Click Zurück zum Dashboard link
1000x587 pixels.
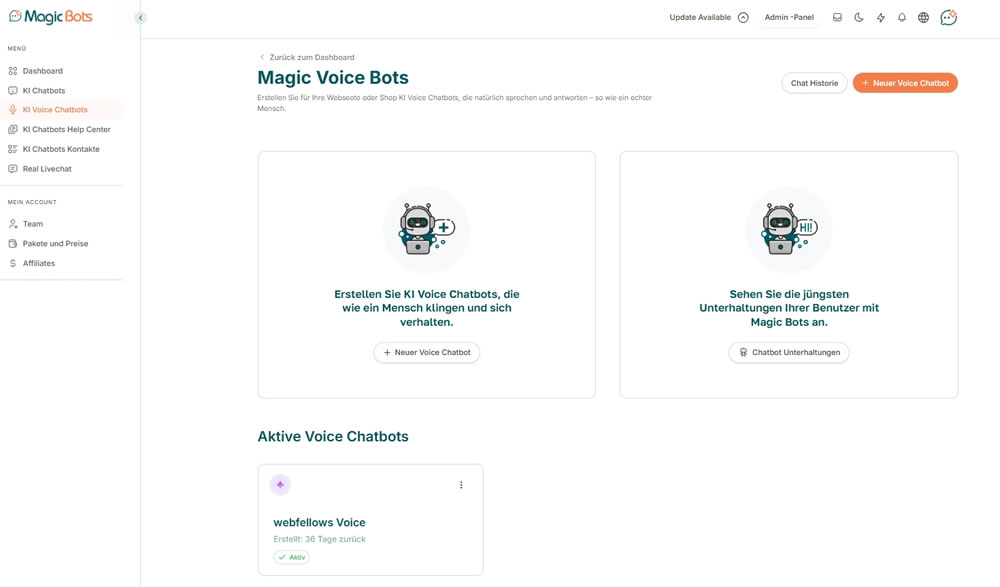click(307, 57)
